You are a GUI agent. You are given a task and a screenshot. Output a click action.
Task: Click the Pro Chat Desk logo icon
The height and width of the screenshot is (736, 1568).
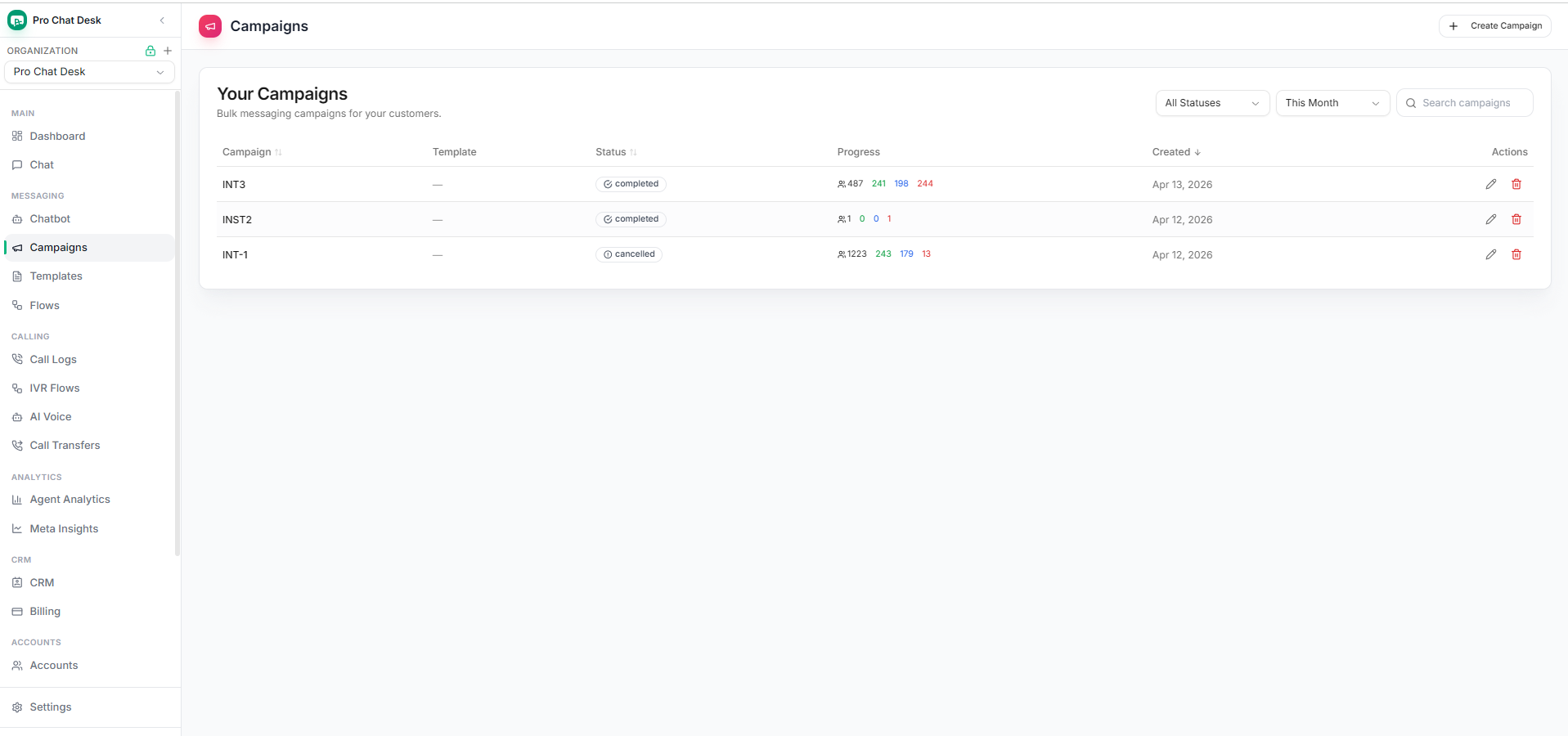pyautogui.click(x=17, y=20)
